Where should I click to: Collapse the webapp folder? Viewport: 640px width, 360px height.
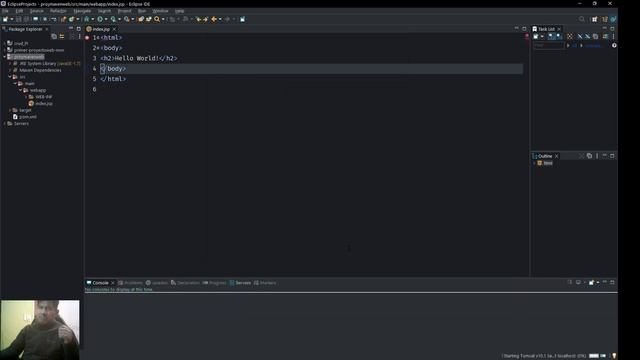pyautogui.click(x=20, y=90)
